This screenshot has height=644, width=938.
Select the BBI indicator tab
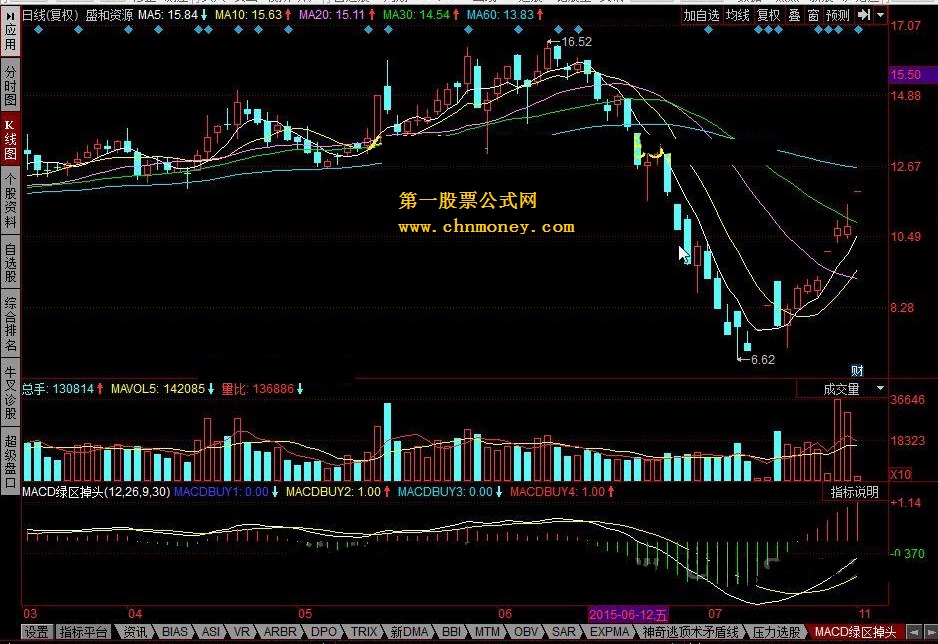point(452,631)
